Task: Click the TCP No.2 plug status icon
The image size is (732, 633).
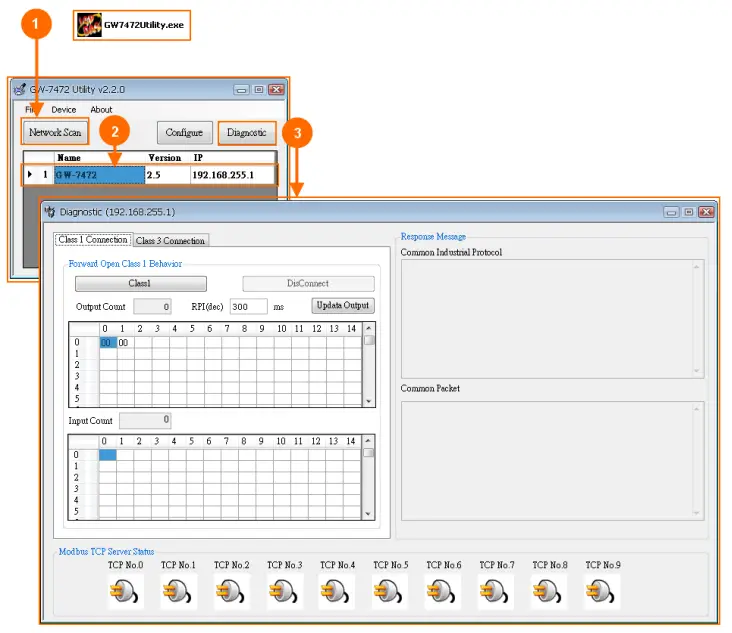Action: (232, 592)
